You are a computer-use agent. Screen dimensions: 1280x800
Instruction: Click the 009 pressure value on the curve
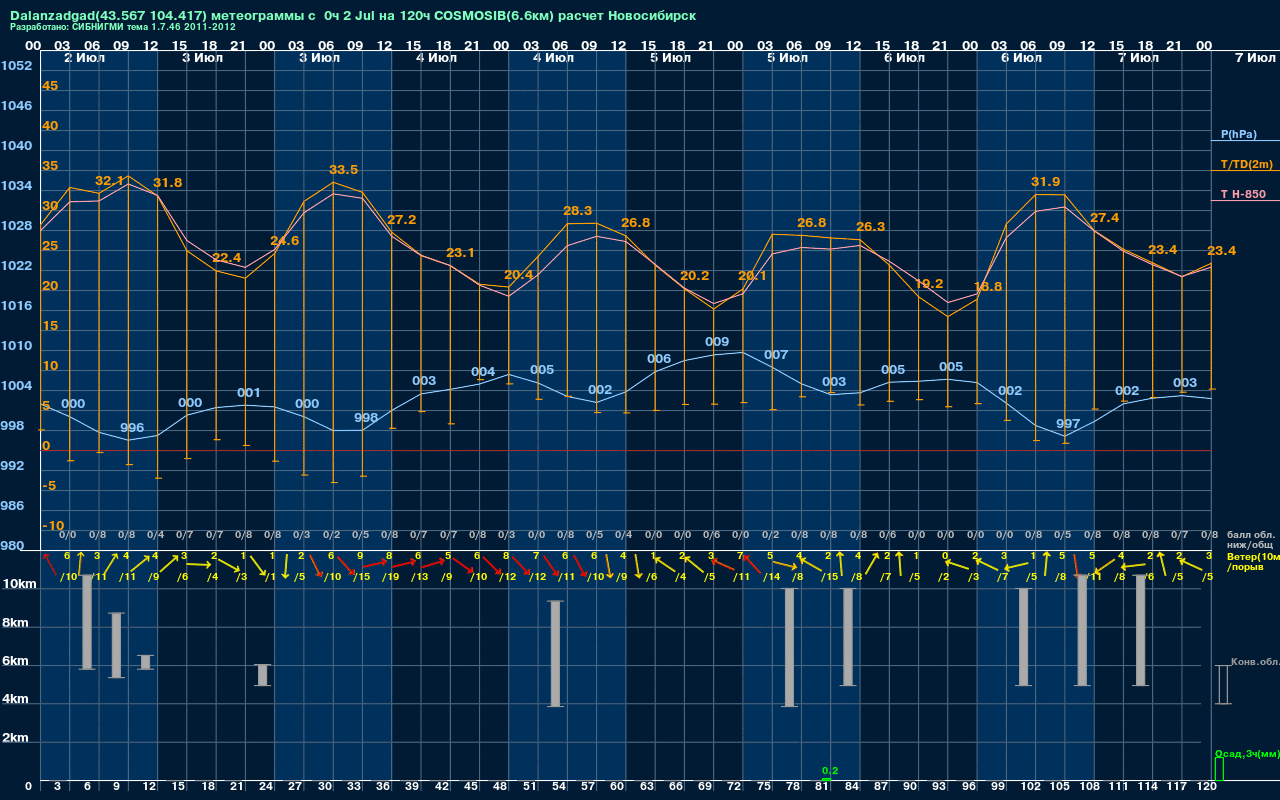pos(717,342)
